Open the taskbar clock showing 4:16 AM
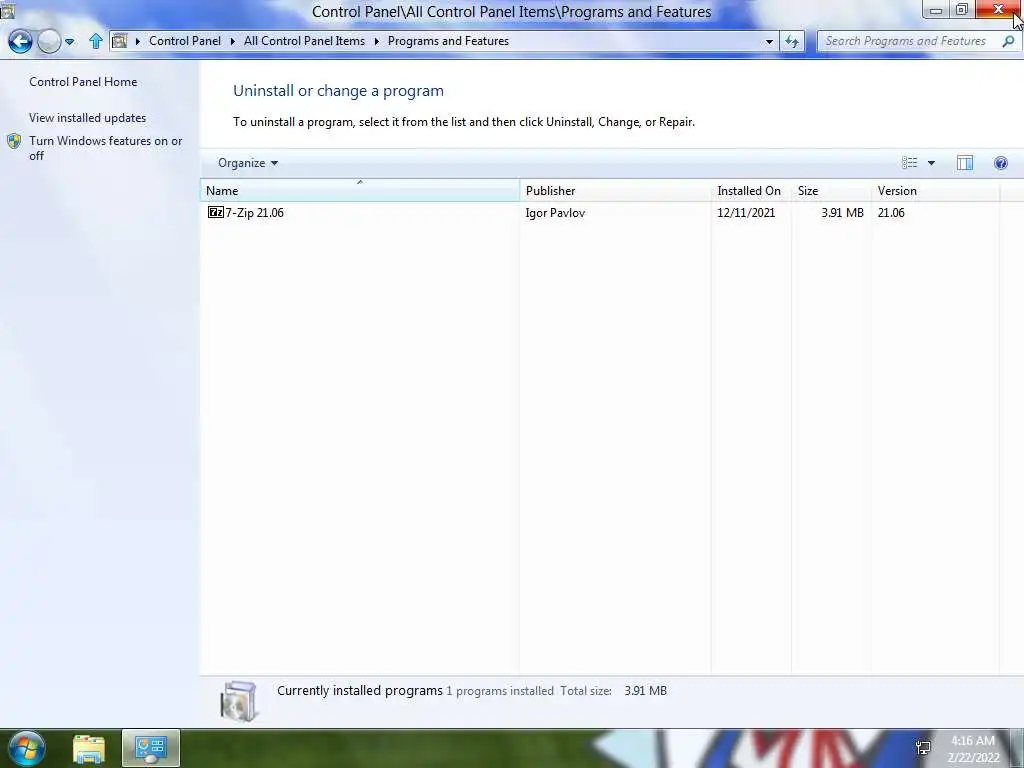 (973, 749)
